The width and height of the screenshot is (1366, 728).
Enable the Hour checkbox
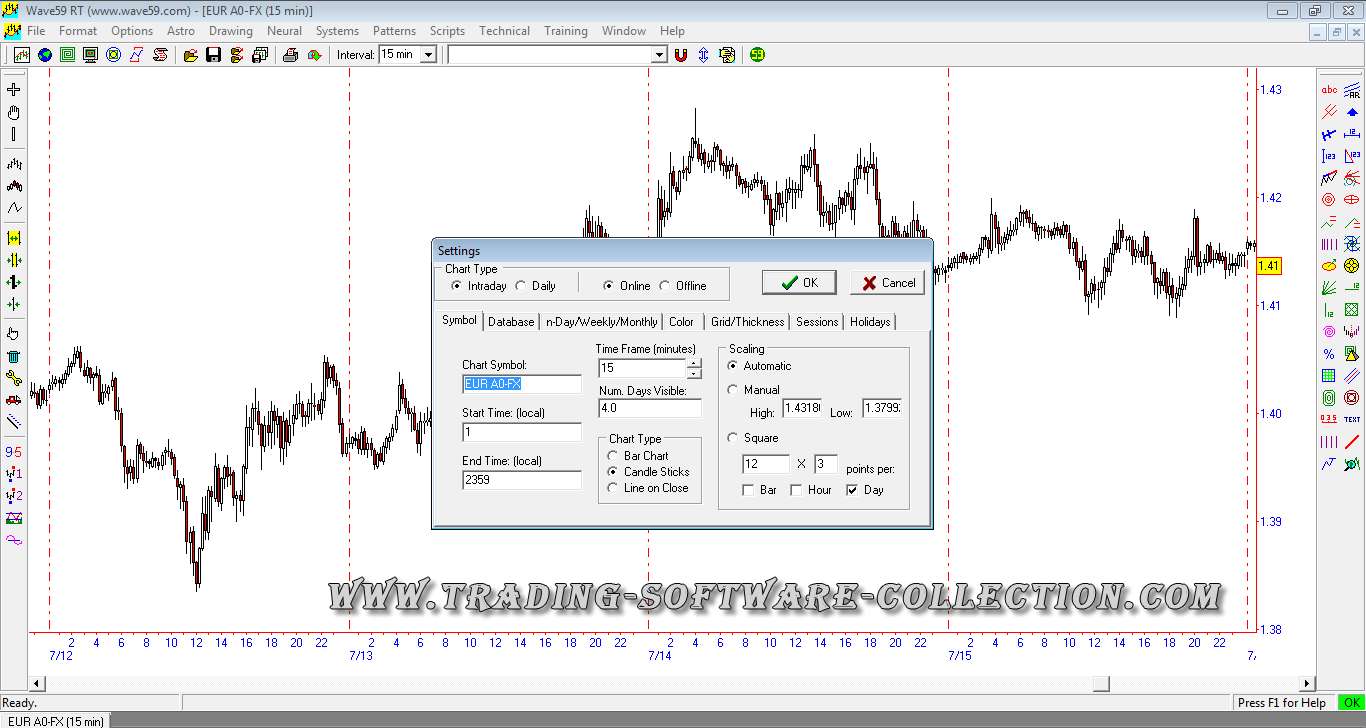(797, 490)
